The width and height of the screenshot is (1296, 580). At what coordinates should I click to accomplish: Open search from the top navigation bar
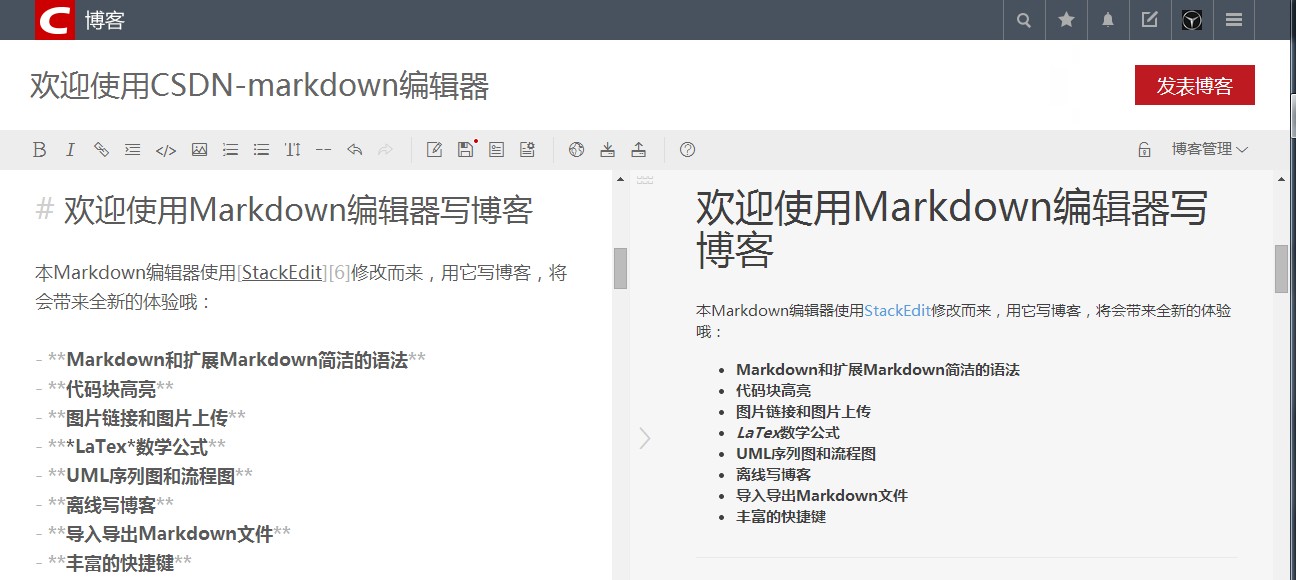point(1024,20)
